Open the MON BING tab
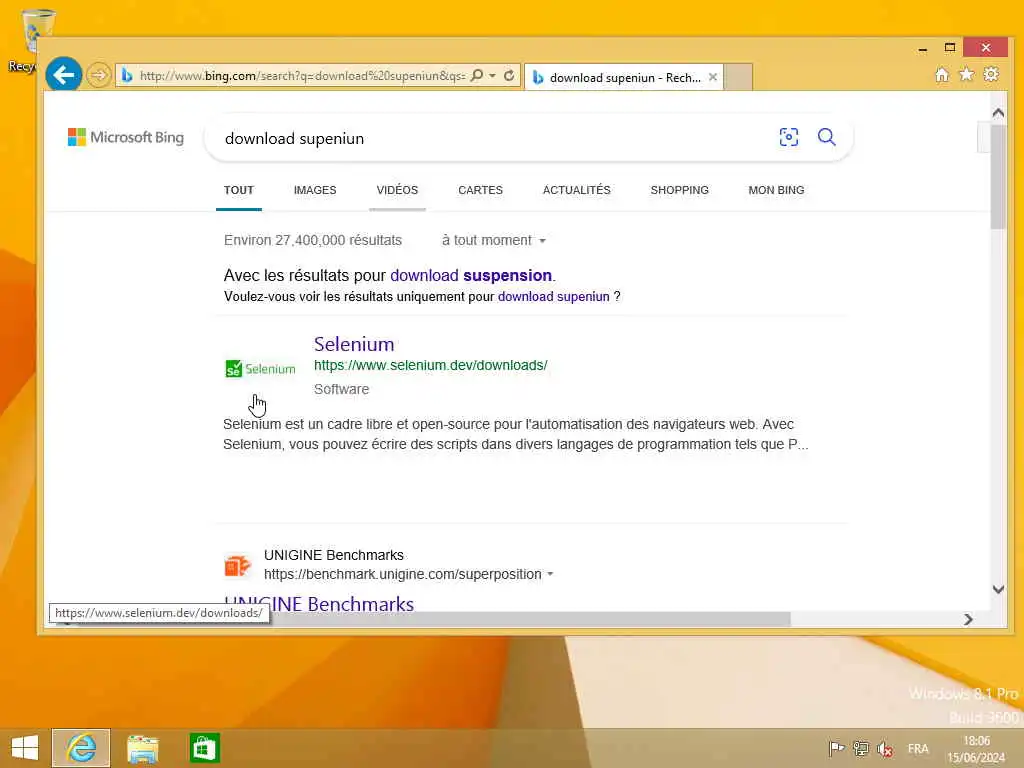The image size is (1024, 768). pyautogui.click(x=776, y=190)
